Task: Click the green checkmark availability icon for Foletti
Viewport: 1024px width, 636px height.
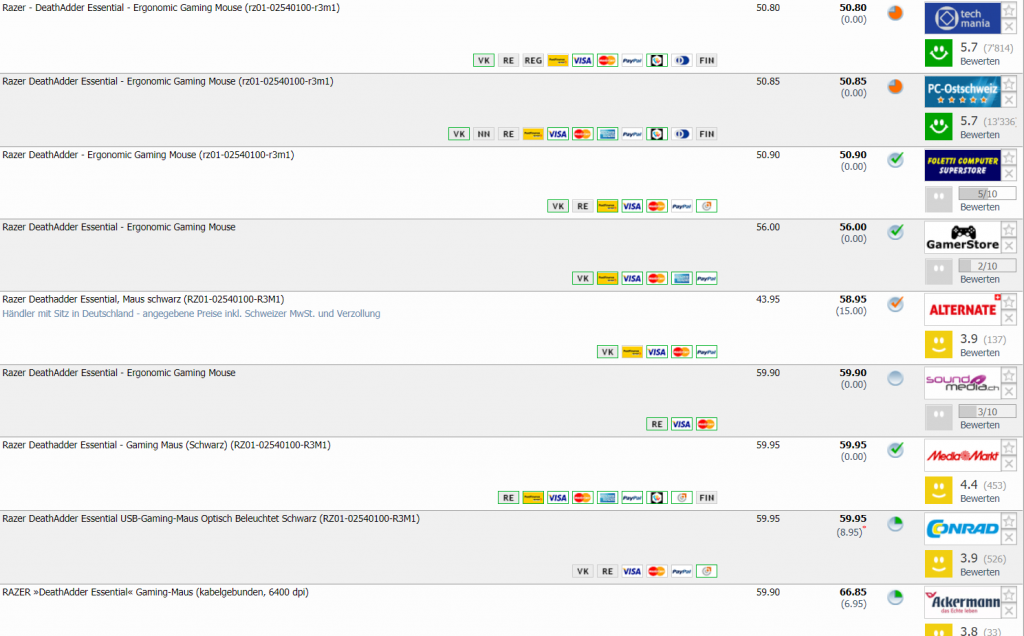Action: [x=895, y=160]
